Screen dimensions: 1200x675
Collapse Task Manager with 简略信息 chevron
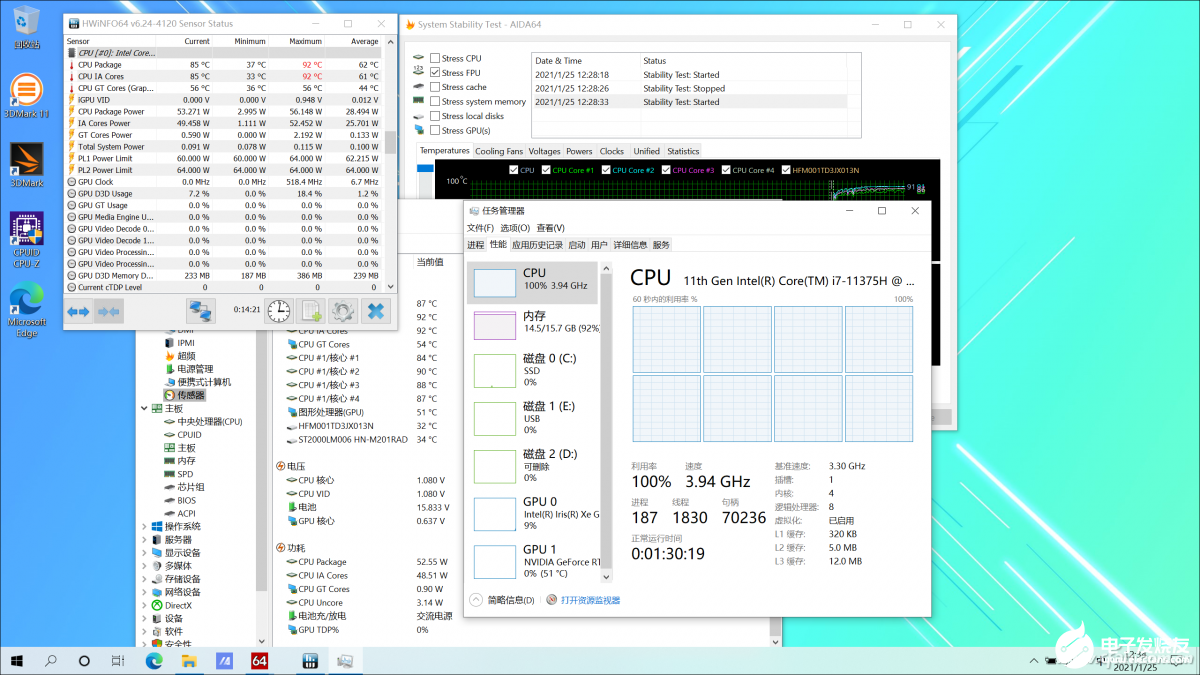(x=476, y=600)
